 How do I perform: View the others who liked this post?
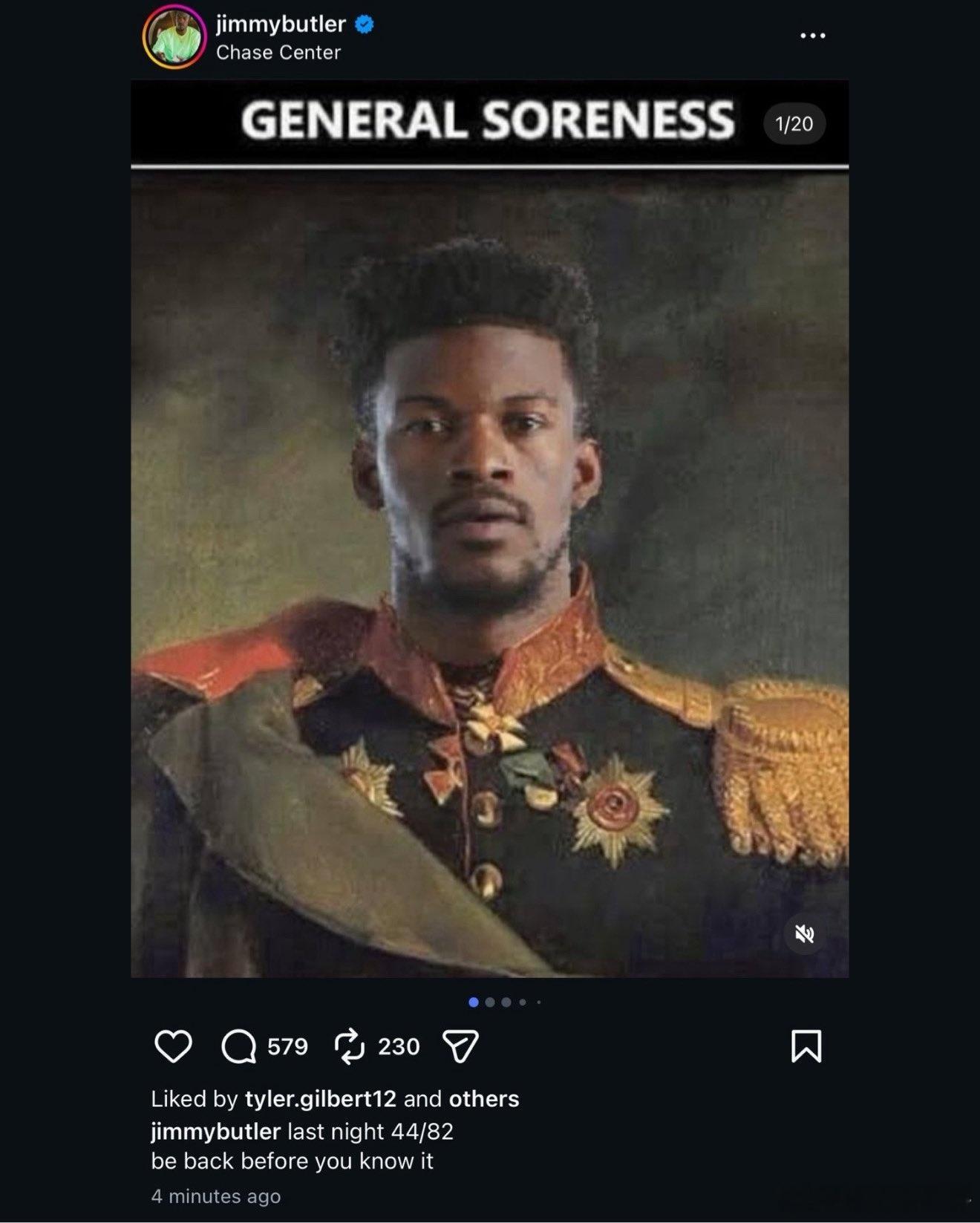(x=484, y=1098)
